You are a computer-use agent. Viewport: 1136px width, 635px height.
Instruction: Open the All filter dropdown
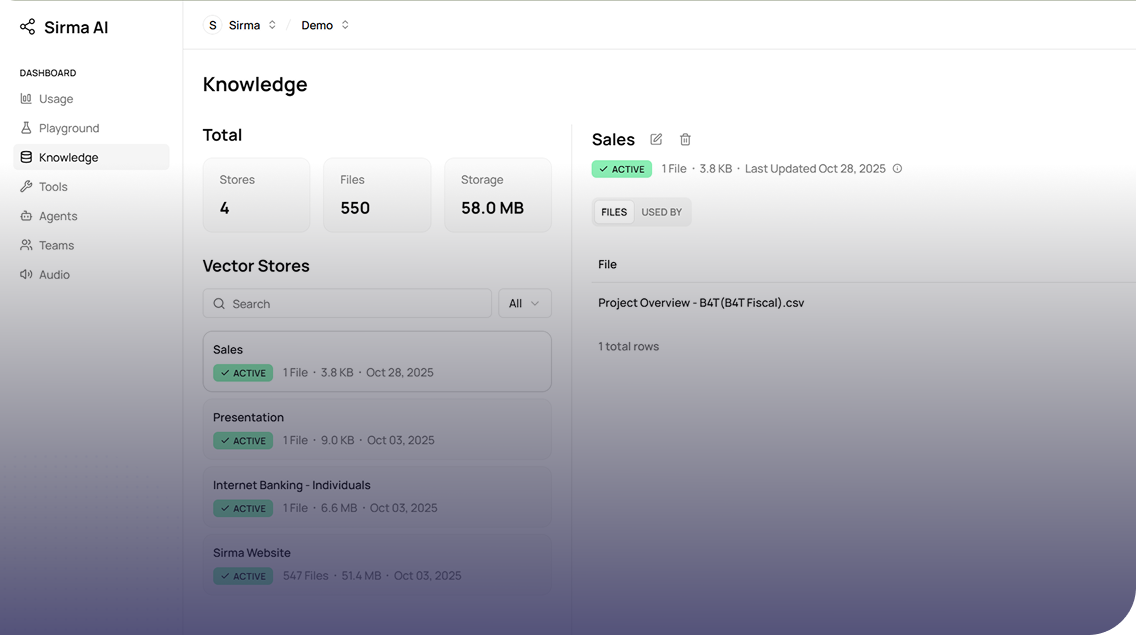coord(524,304)
